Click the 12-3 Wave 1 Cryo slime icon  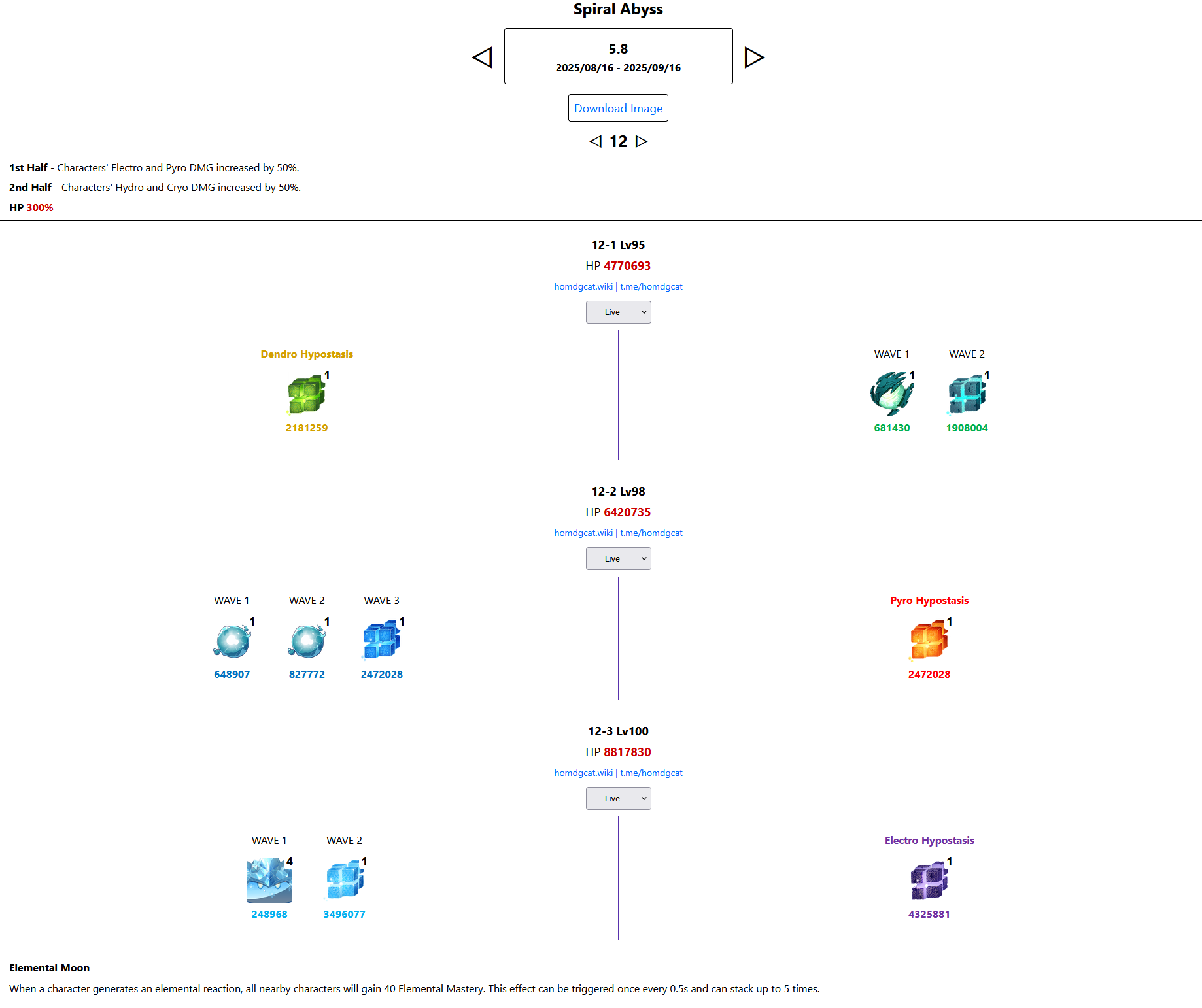point(269,881)
